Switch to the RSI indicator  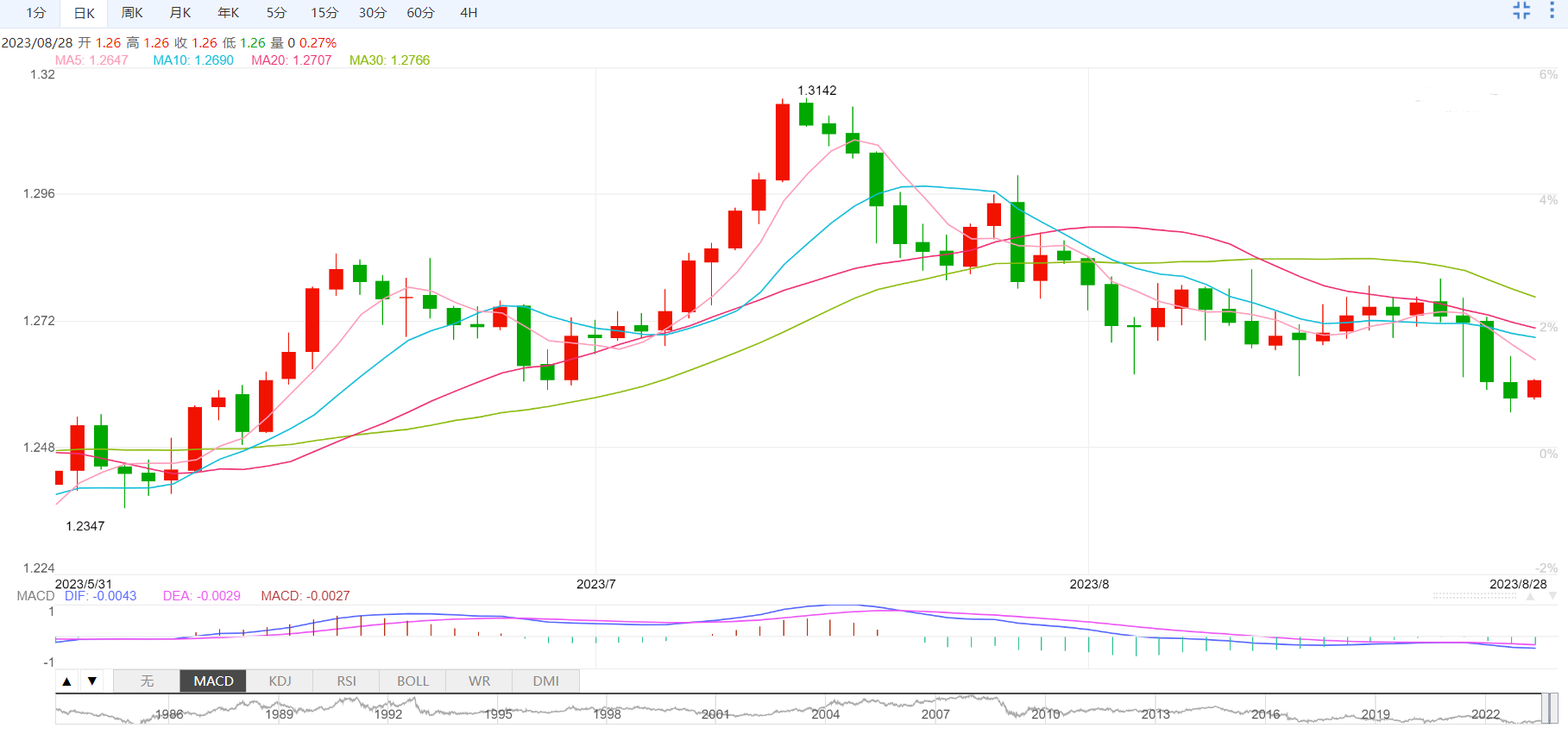point(346,681)
